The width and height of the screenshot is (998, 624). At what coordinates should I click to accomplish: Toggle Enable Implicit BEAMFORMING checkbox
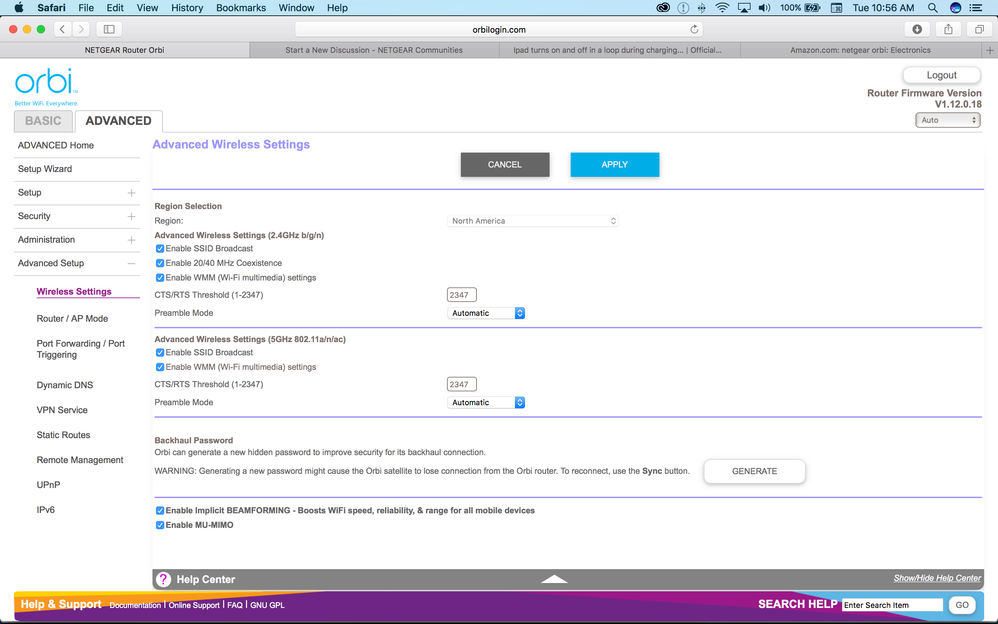pyautogui.click(x=160, y=511)
